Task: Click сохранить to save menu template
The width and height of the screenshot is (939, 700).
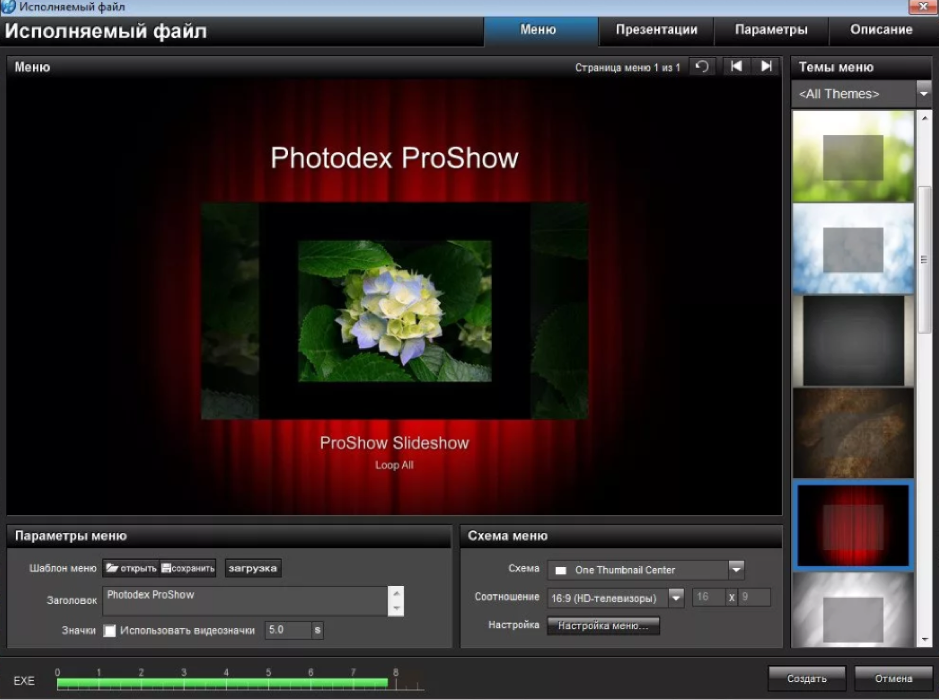Action: (x=188, y=568)
